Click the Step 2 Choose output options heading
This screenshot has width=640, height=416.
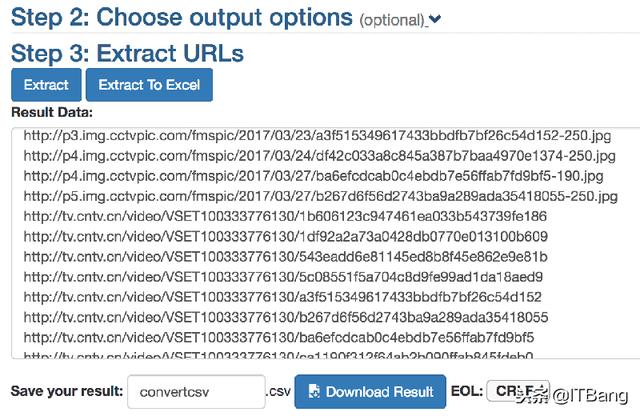pyautogui.click(x=182, y=17)
